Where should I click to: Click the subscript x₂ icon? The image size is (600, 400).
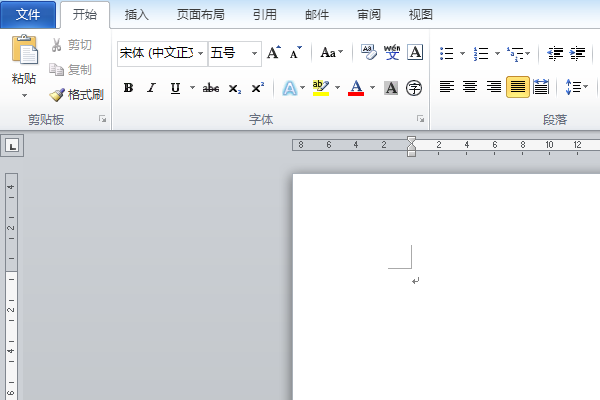235,88
